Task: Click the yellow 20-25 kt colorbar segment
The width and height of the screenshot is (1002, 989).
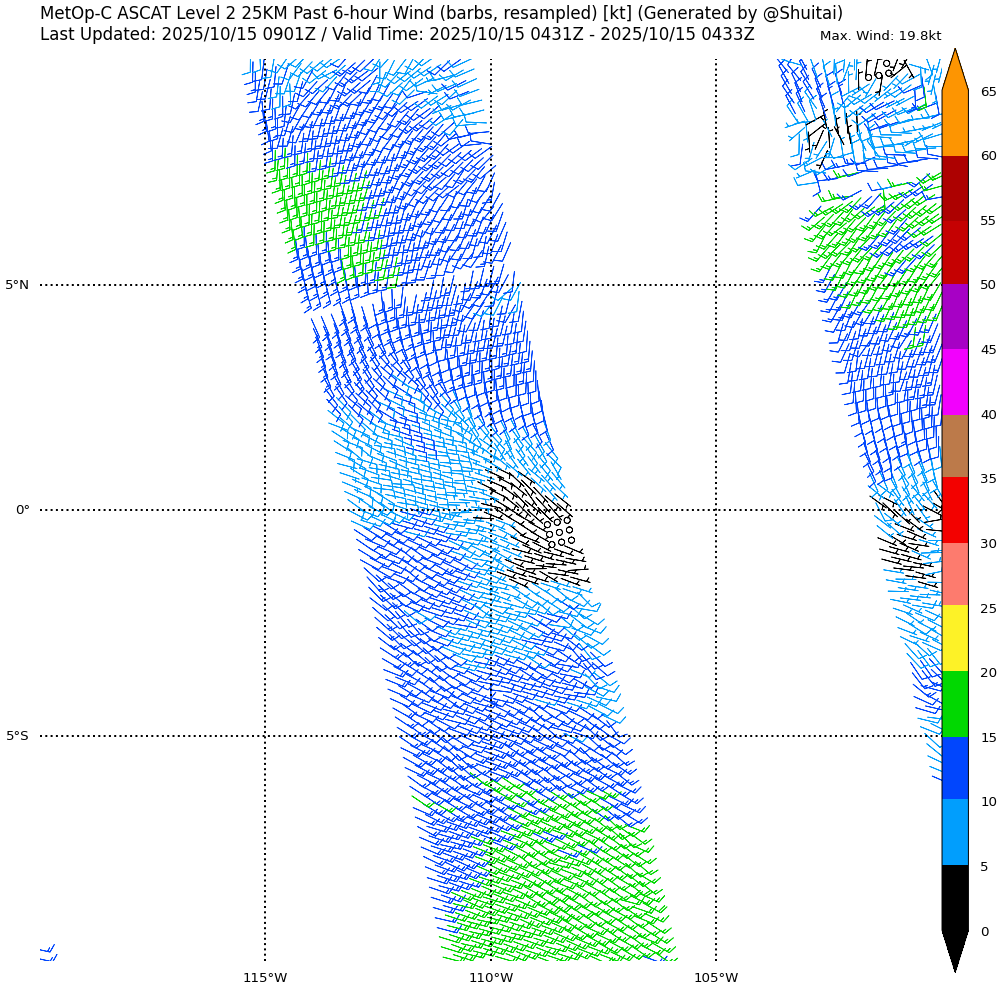Action: (x=954, y=638)
